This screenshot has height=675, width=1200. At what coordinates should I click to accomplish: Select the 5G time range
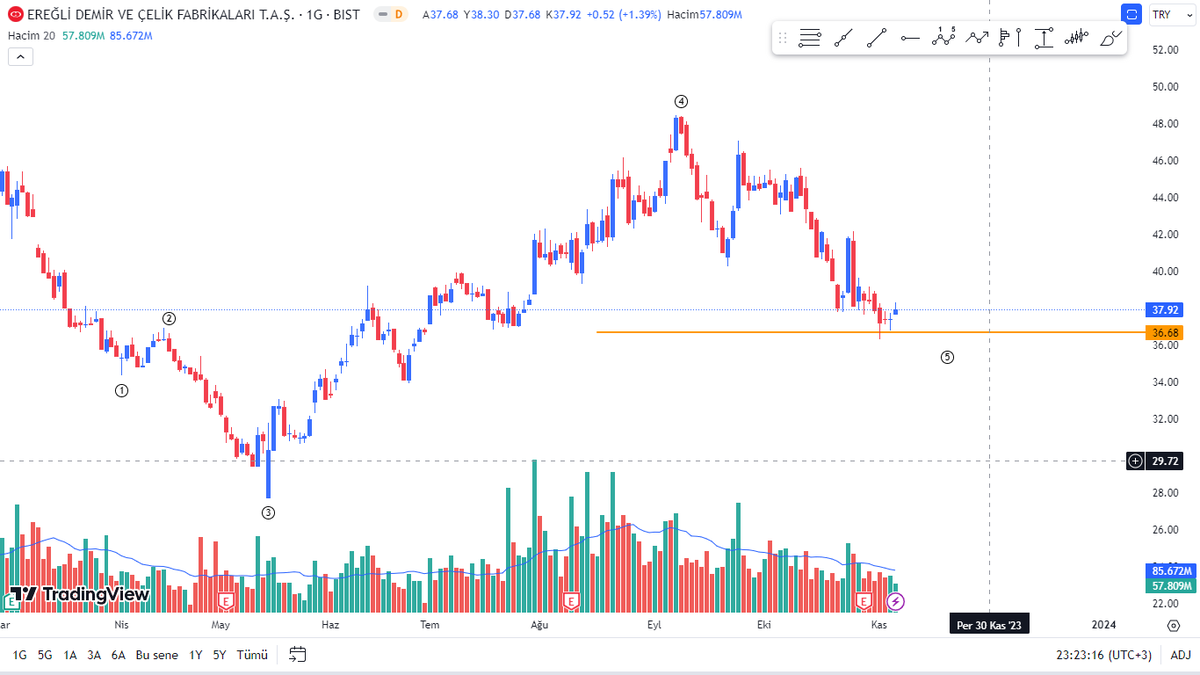45,655
